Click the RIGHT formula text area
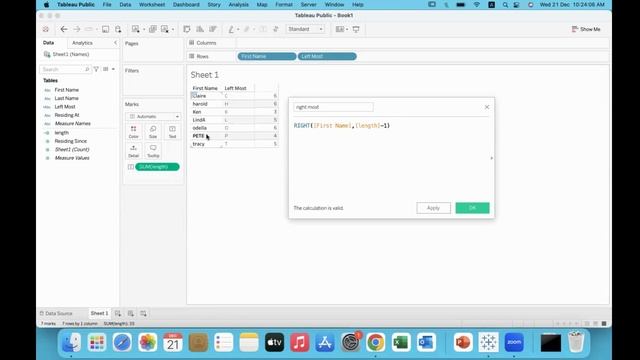 (342, 126)
